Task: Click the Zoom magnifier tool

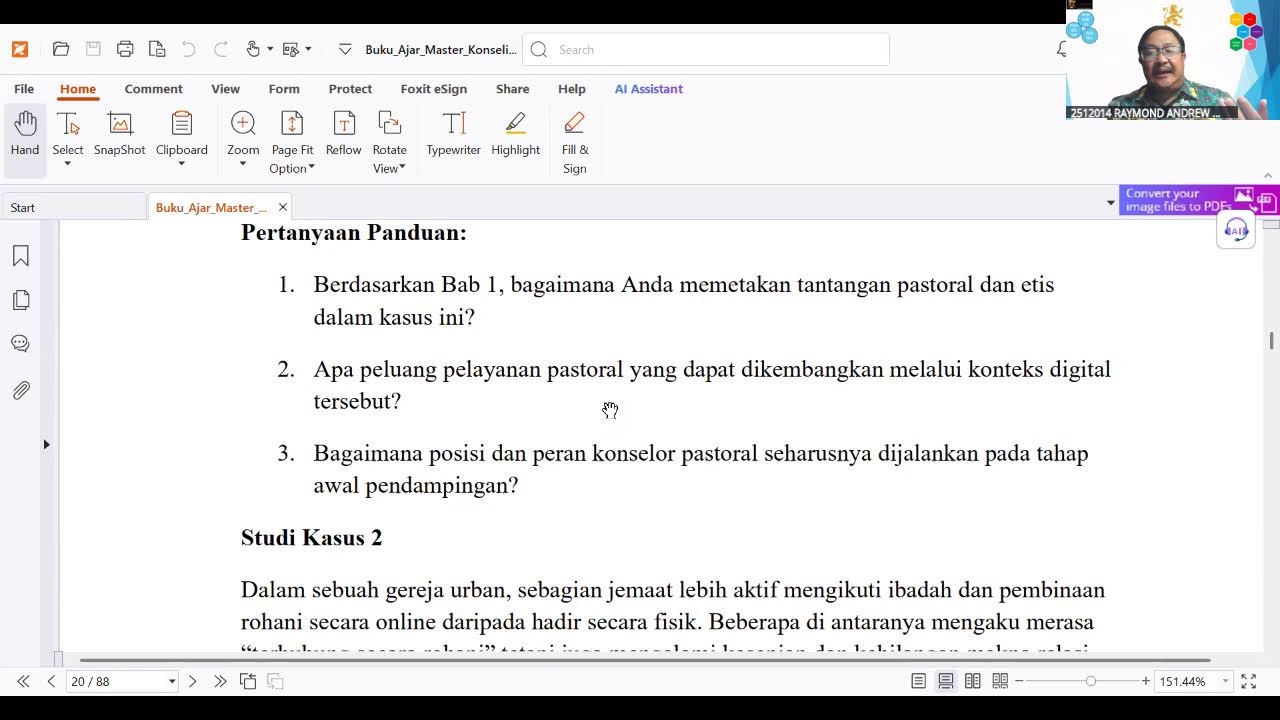Action: tap(243, 135)
